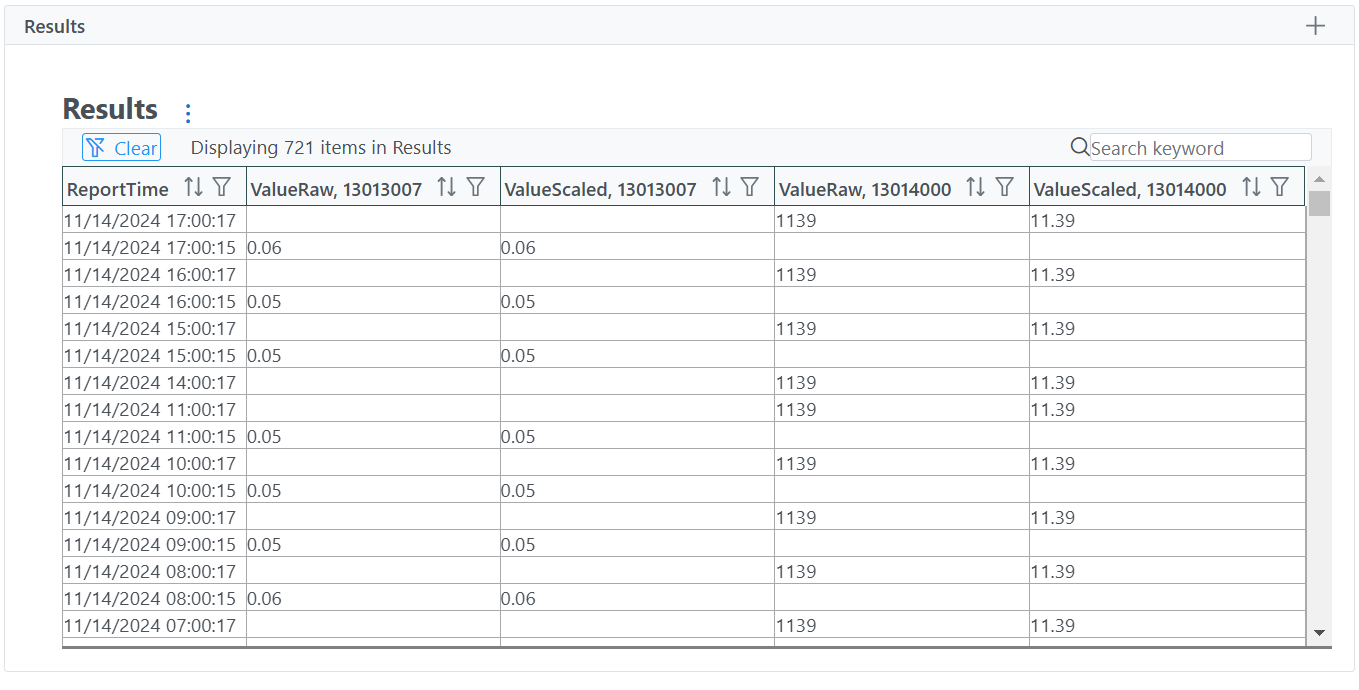Sort ValueRaw, 13014000 column

tap(976, 187)
